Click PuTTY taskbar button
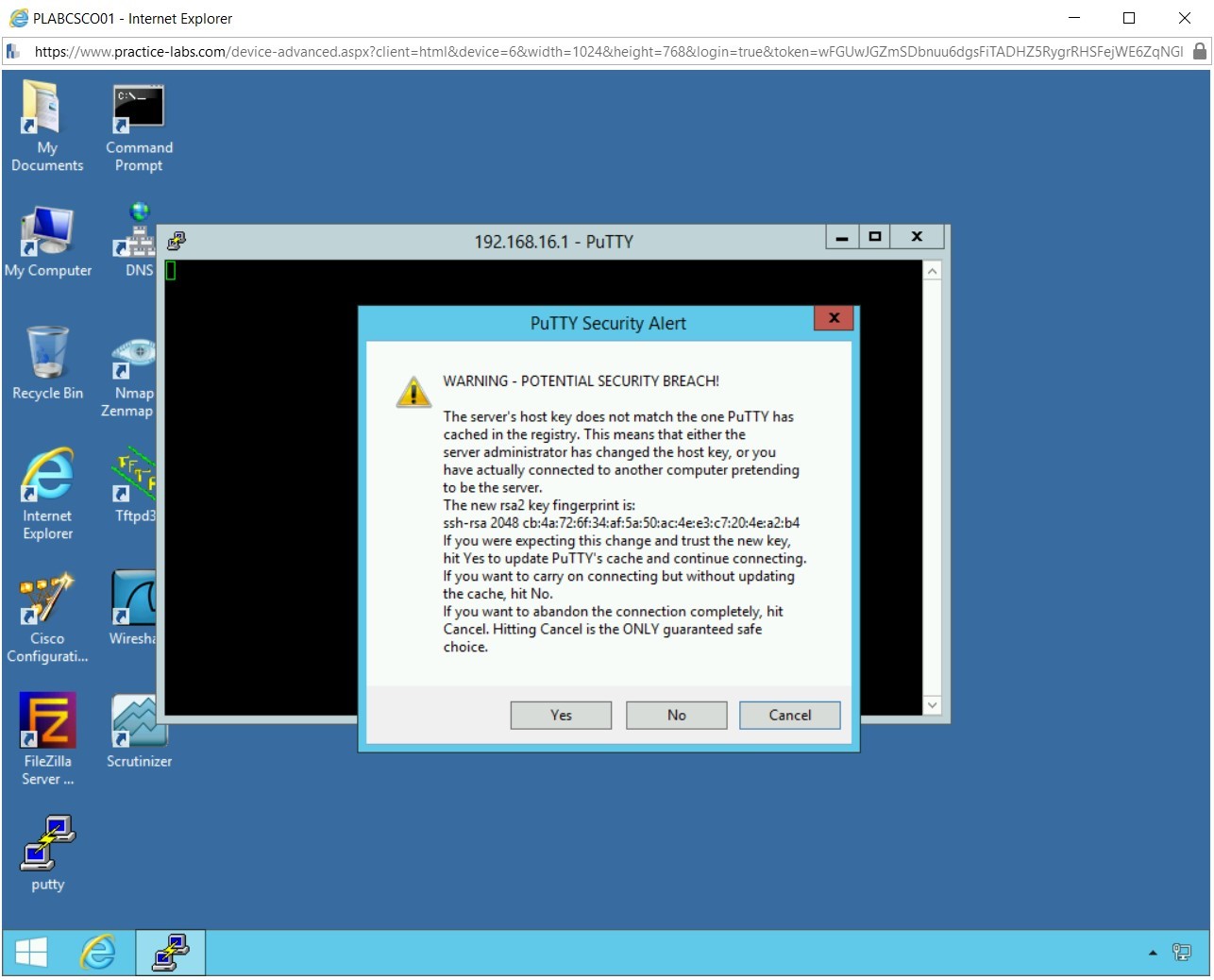 (171, 952)
